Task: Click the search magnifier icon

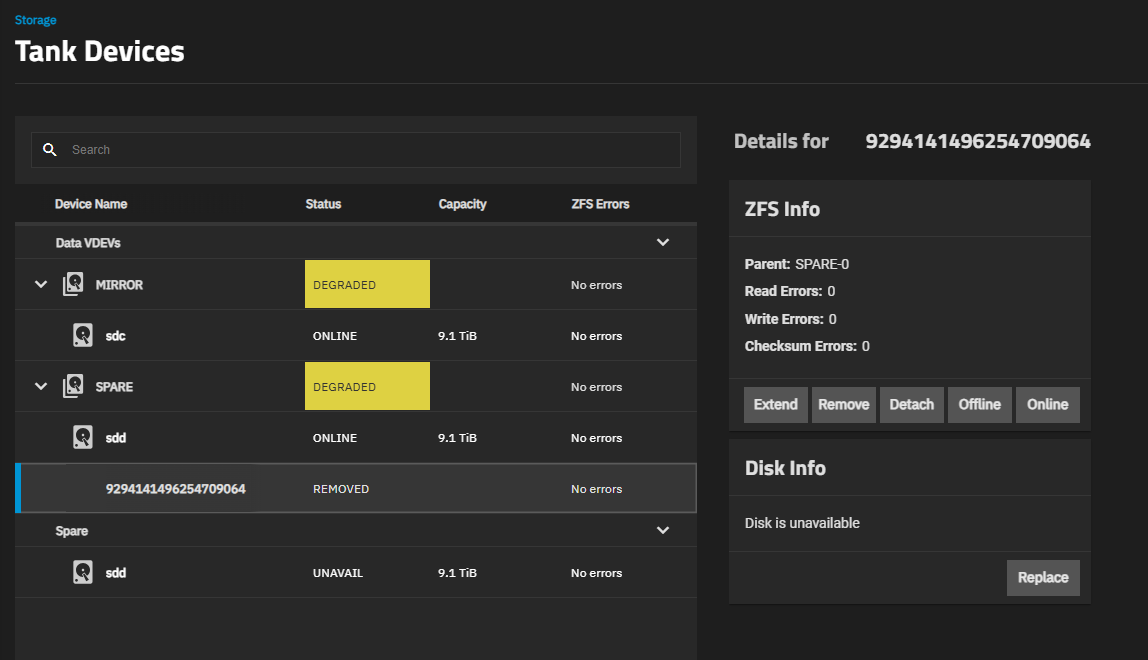Action: click(x=49, y=150)
